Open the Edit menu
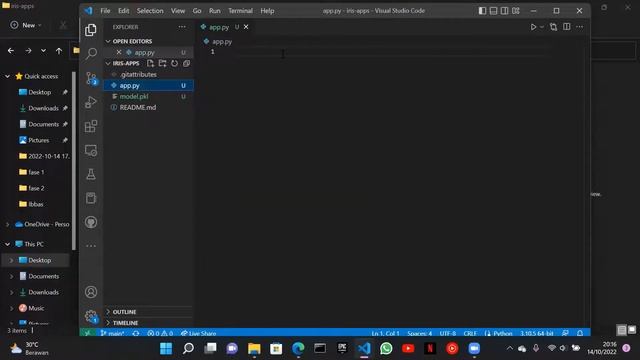Viewport: 640px width, 360px height. click(123, 11)
